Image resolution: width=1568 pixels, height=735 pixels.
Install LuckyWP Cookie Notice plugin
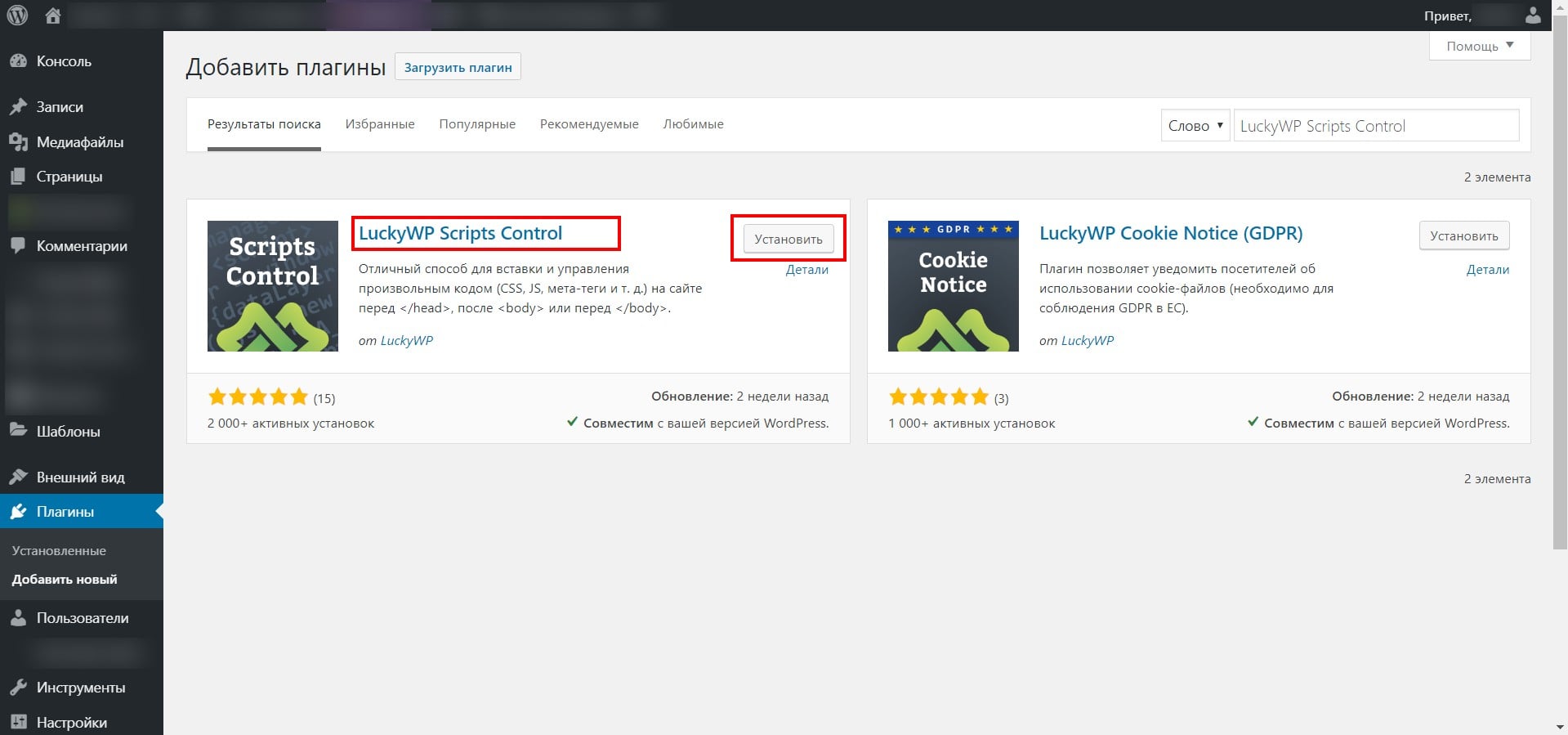tap(1463, 236)
